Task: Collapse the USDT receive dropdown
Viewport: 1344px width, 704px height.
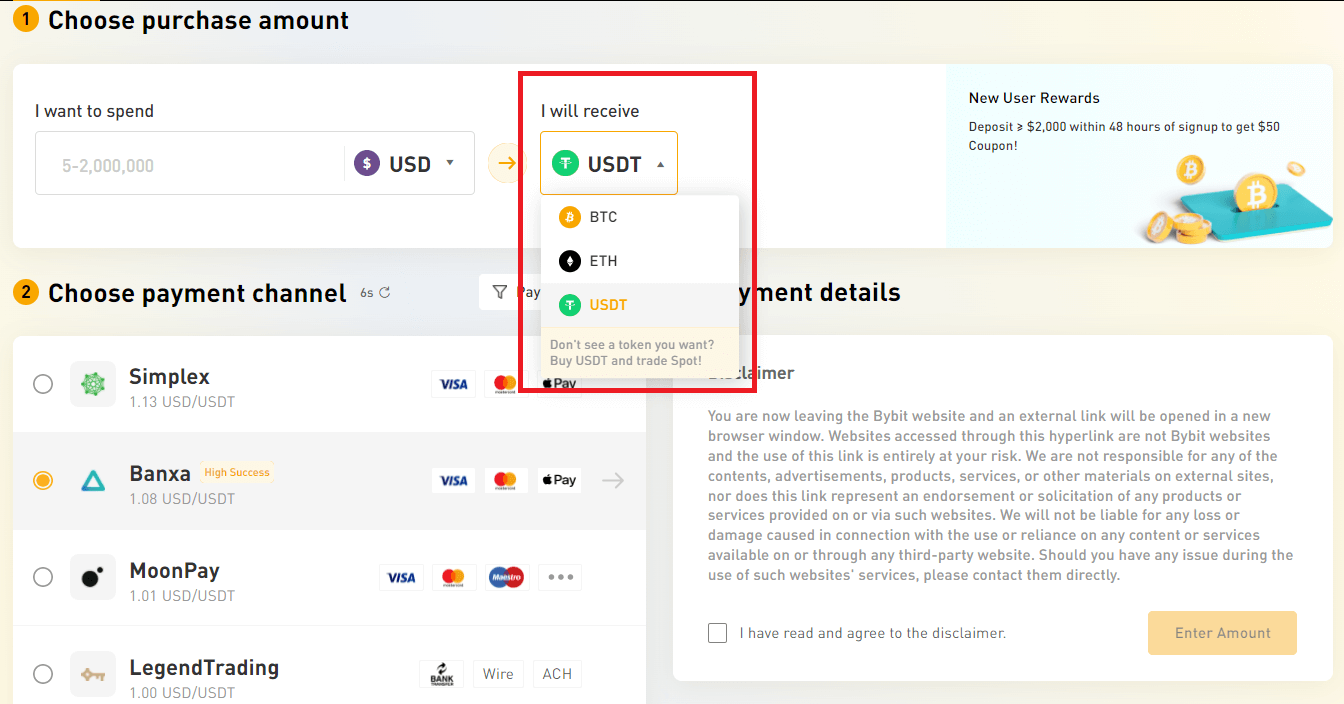Action: click(609, 163)
